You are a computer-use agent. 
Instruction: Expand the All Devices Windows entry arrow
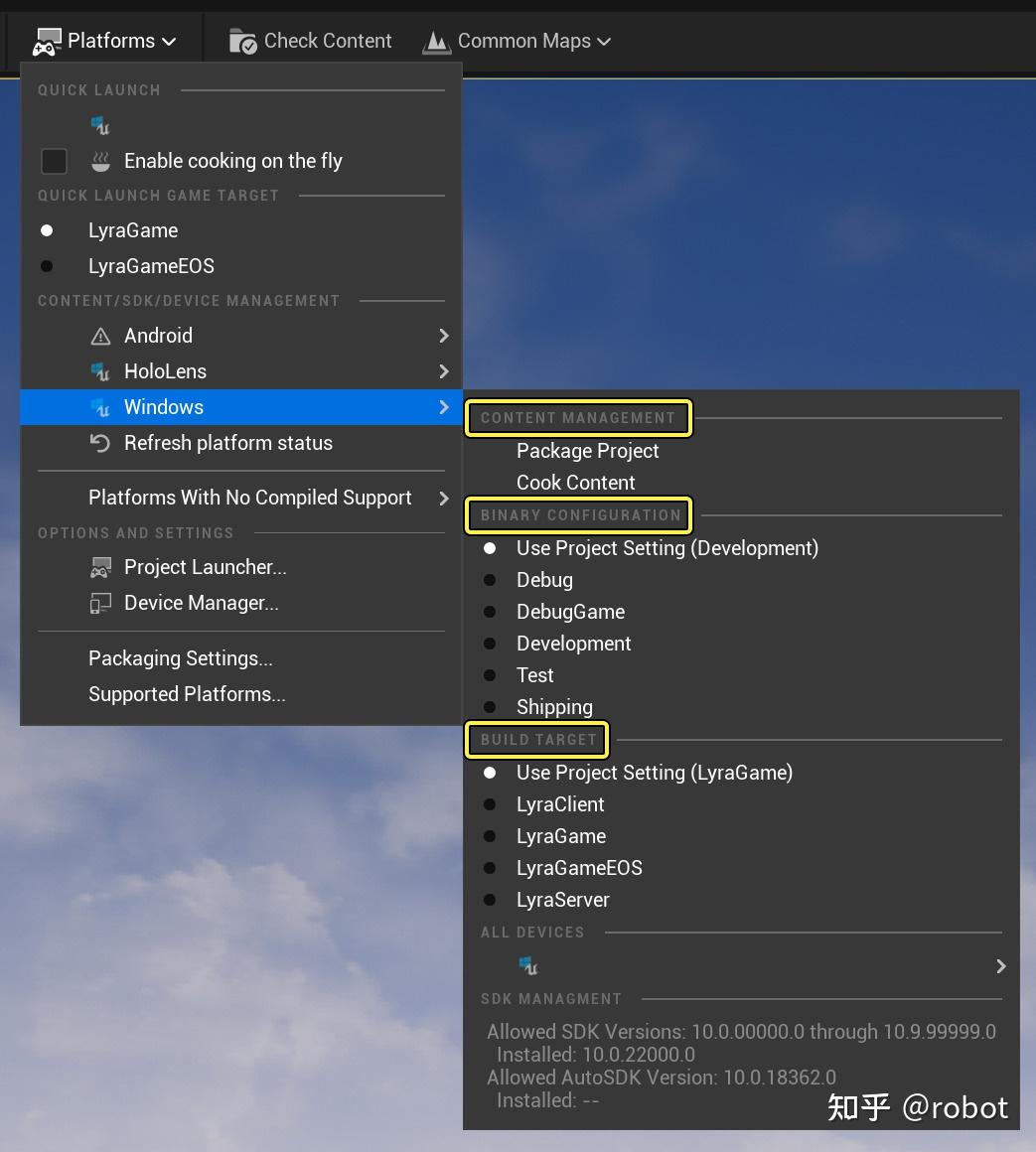1000,966
